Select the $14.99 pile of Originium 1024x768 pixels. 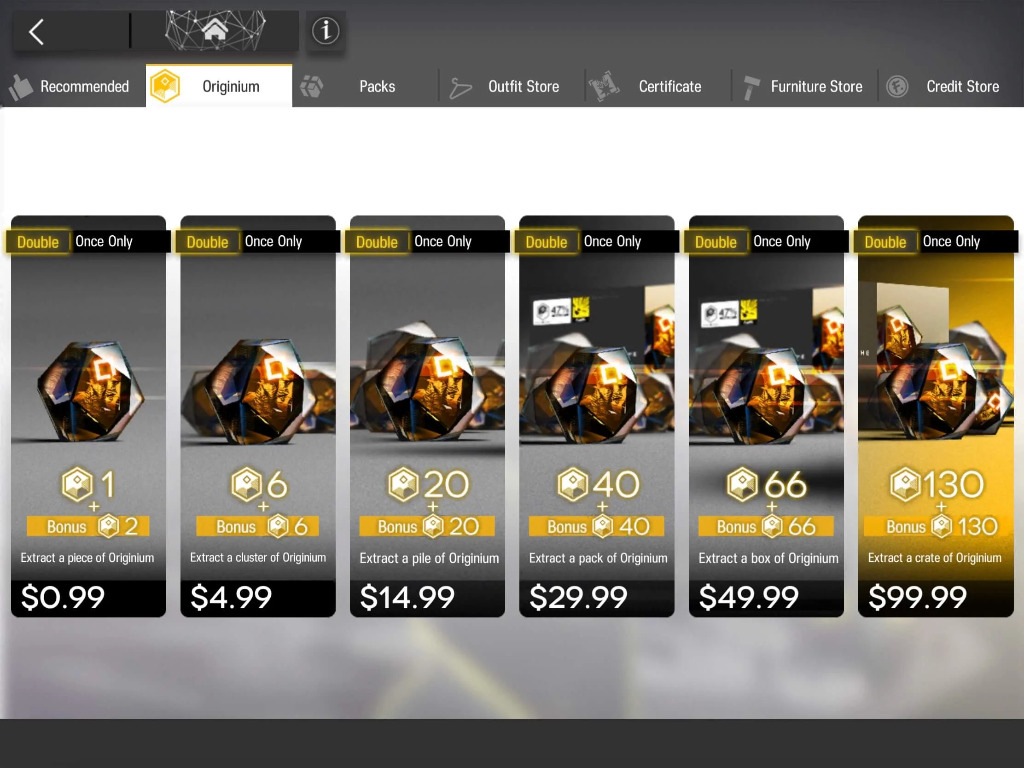point(427,416)
